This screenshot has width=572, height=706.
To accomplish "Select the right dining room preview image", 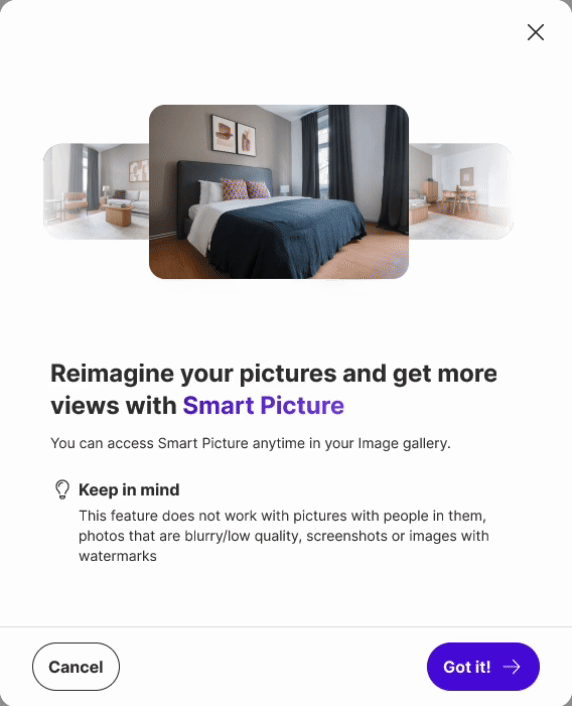I will click(461, 191).
